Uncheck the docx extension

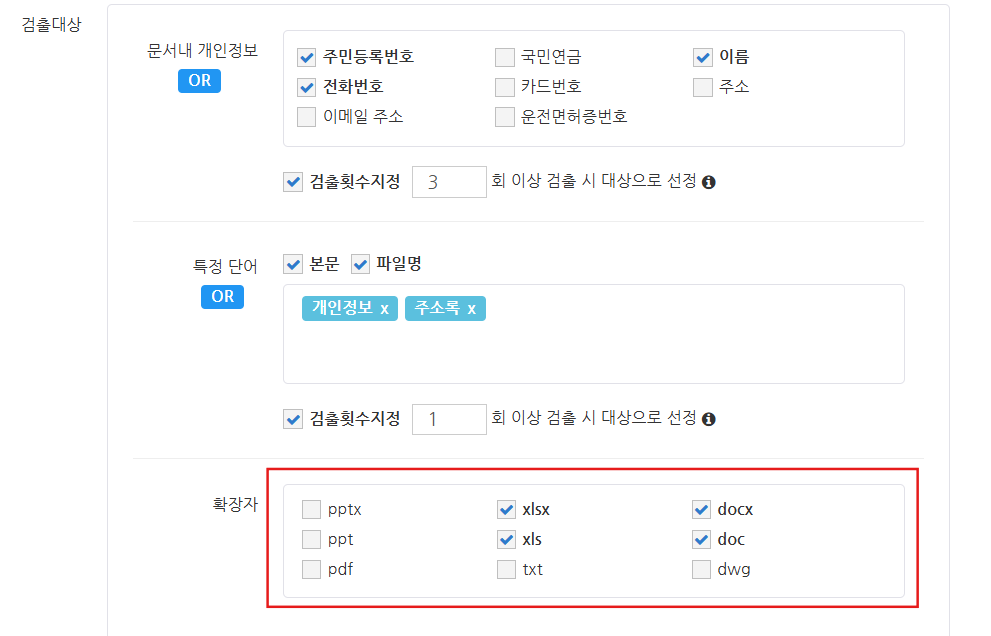coord(702,509)
